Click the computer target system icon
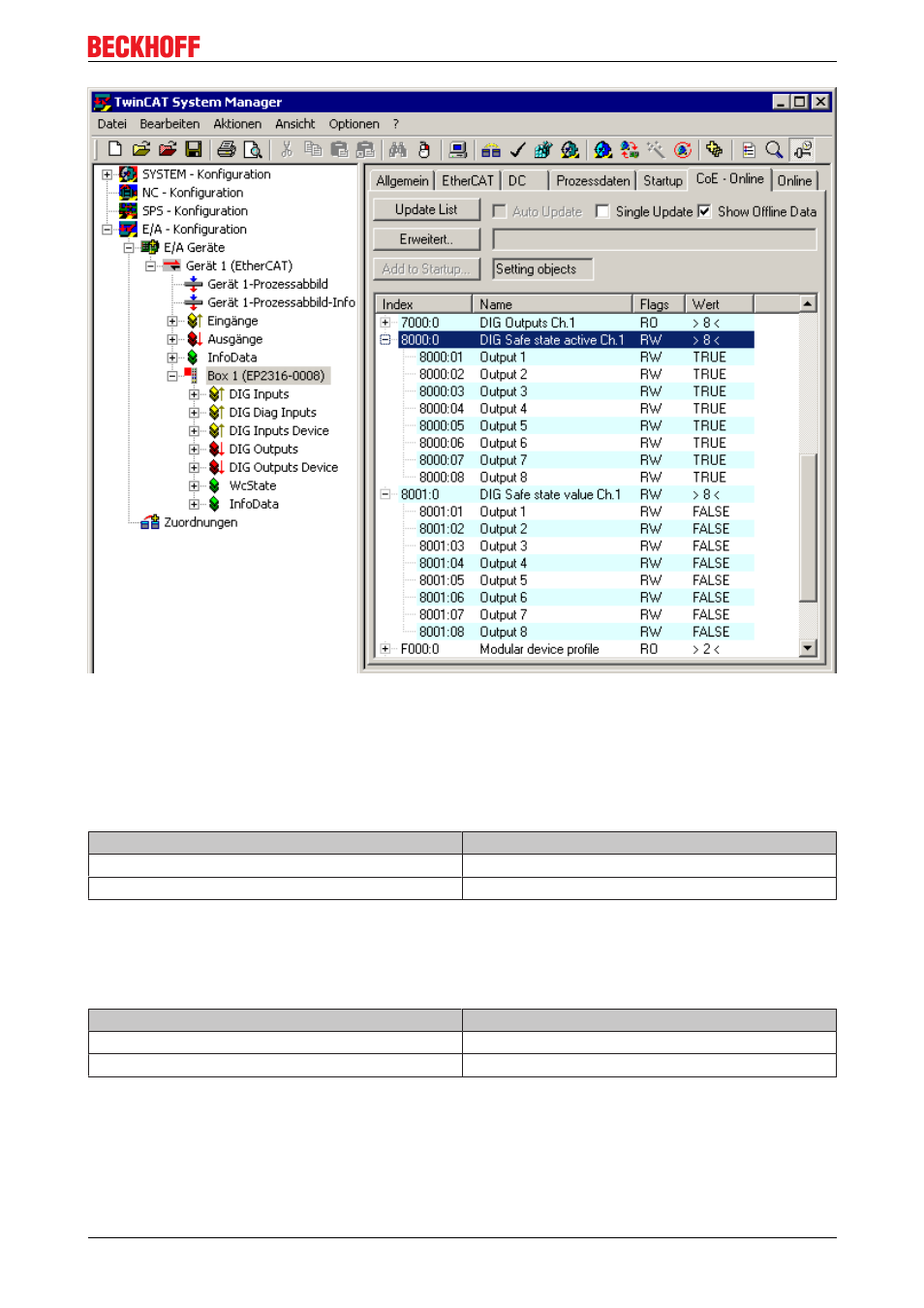Screen dimensions: 924x1308 tap(458, 149)
